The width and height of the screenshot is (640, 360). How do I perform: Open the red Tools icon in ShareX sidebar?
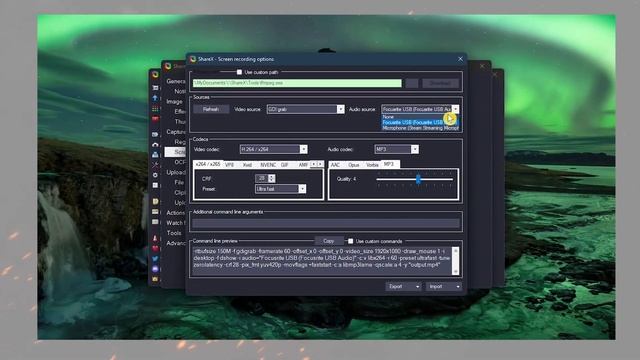155,119
